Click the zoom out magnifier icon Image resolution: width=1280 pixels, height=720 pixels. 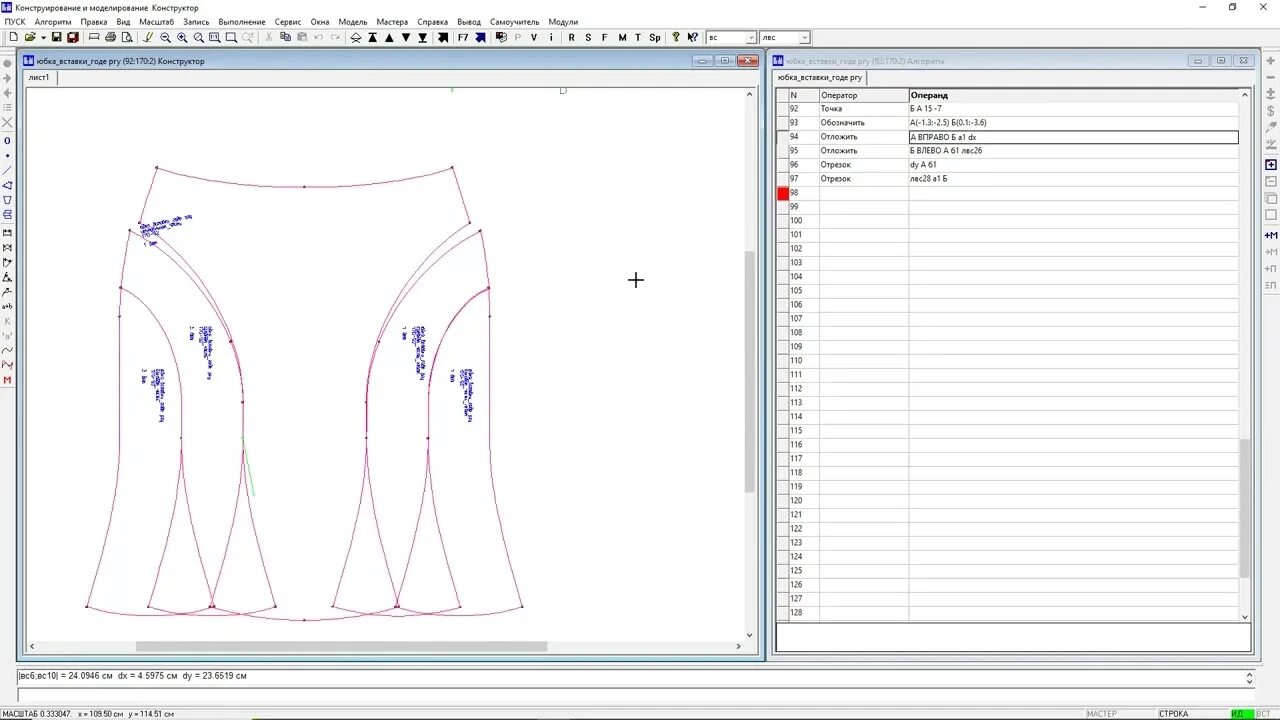tap(165, 37)
